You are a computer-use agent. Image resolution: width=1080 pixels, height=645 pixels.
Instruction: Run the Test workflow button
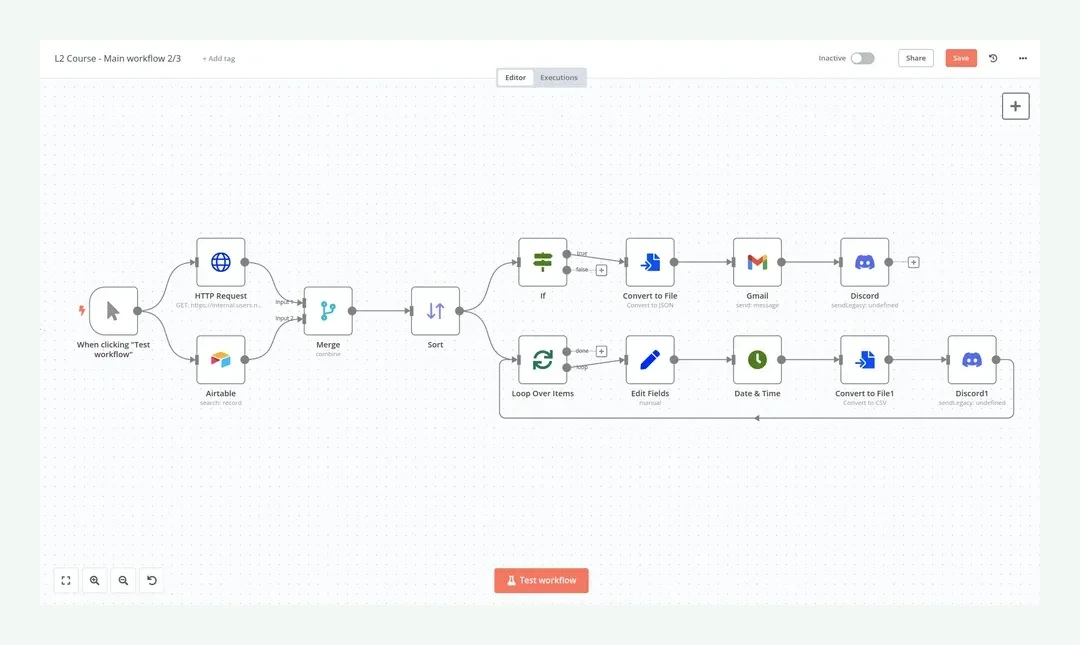tap(541, 580)
